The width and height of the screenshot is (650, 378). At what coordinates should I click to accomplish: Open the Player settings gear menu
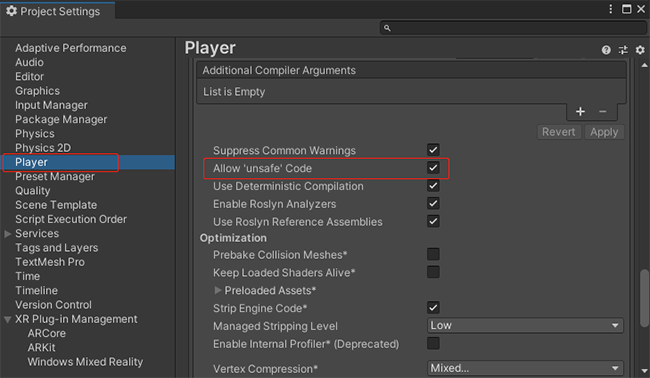tap(640, 50)
